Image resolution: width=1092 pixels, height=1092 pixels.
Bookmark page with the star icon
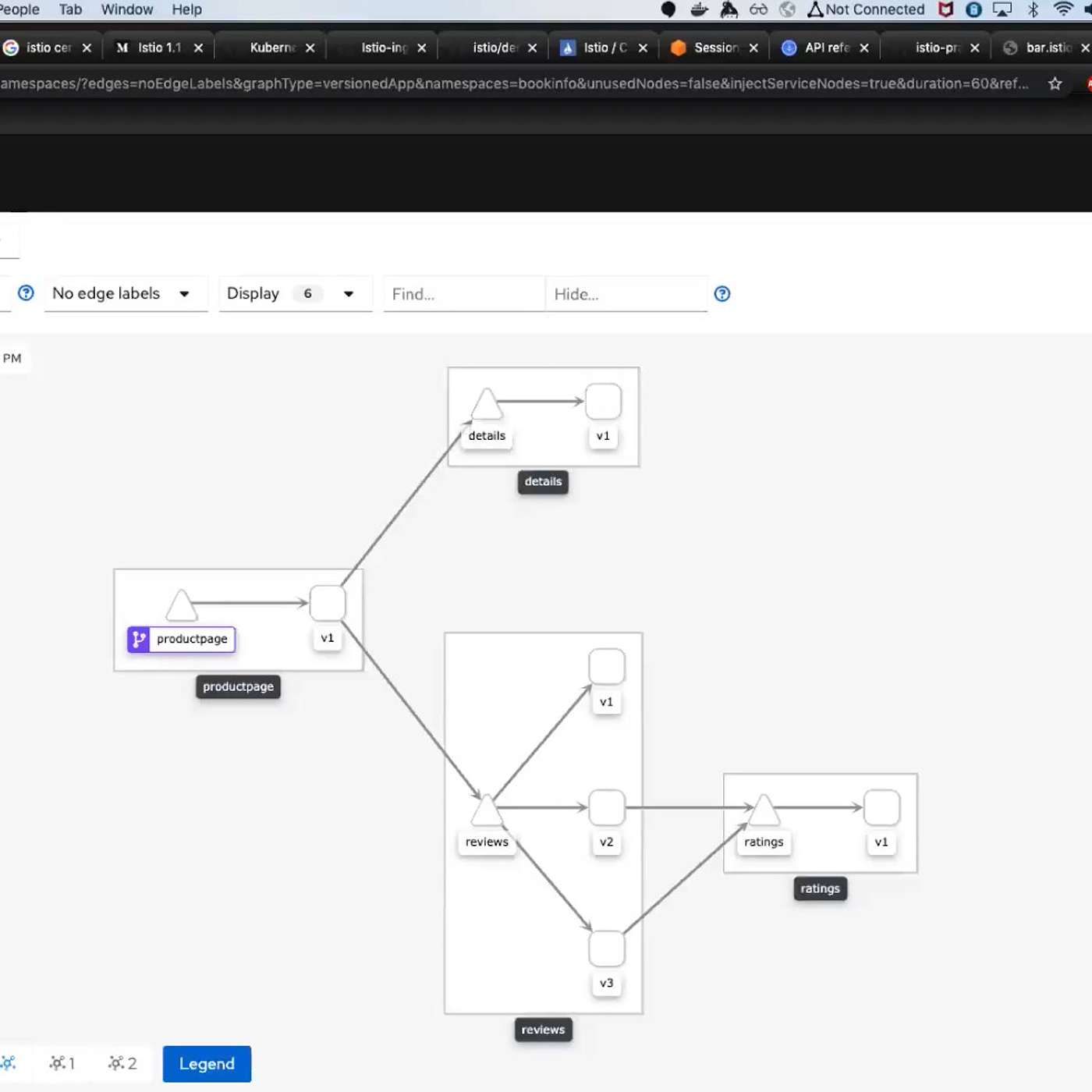point(1055,83)
